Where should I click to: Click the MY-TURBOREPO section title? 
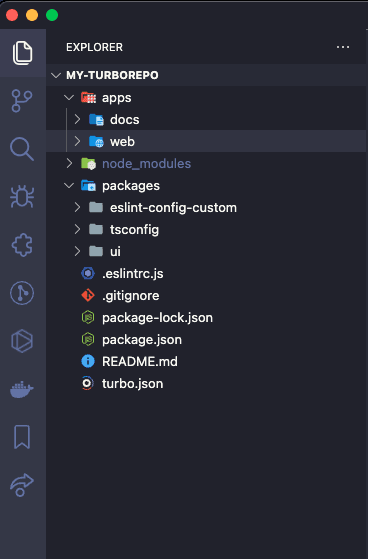click(x=112, y=75)
